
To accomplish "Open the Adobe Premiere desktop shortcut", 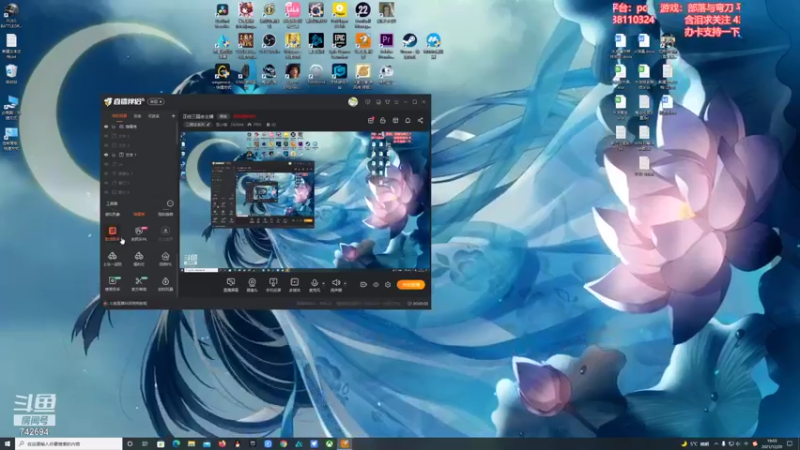I will tap(386, 46).
